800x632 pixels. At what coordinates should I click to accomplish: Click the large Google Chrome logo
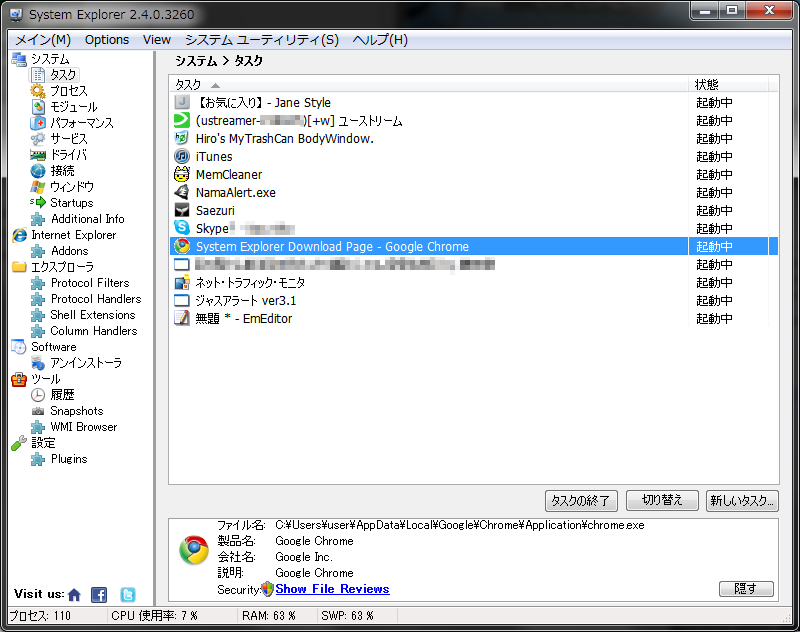click(194, 550)
